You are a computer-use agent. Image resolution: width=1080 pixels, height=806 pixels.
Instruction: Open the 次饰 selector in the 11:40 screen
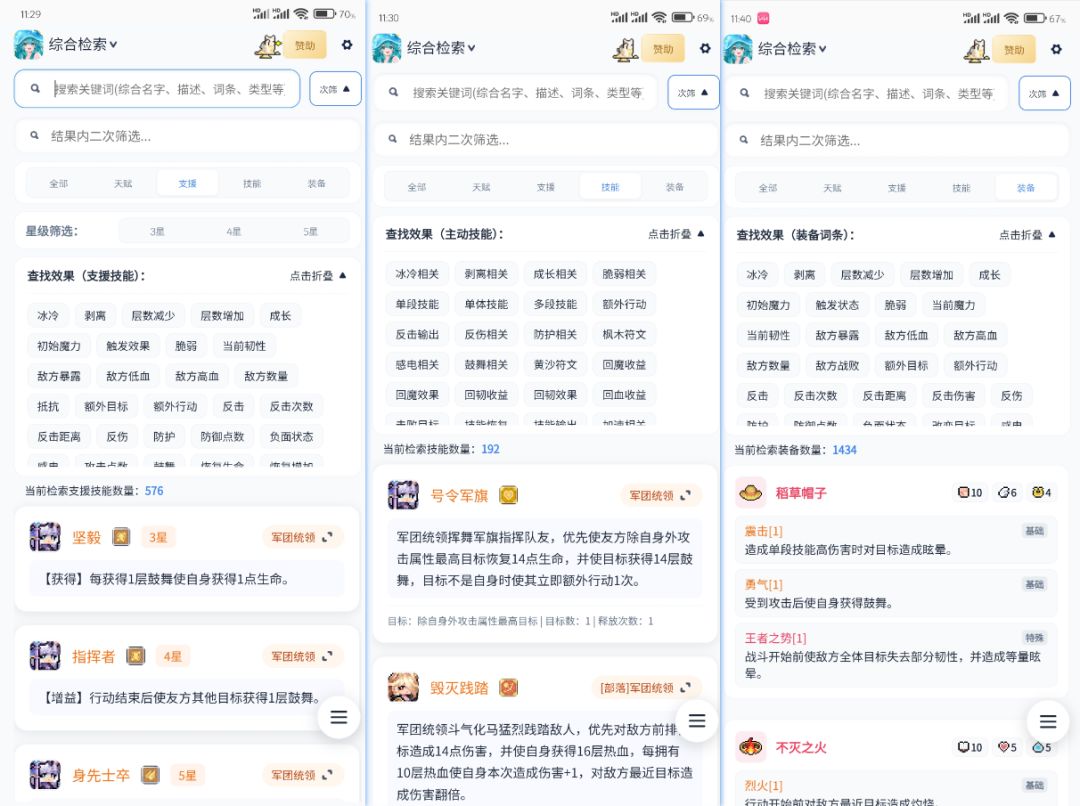pos(1044,94)
